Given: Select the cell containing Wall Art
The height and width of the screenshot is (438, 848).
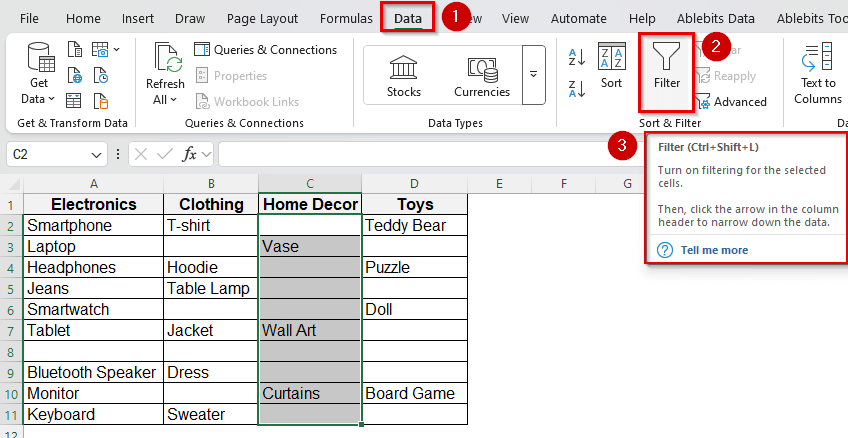Looking at the screenshot, I should click(310, 330).
